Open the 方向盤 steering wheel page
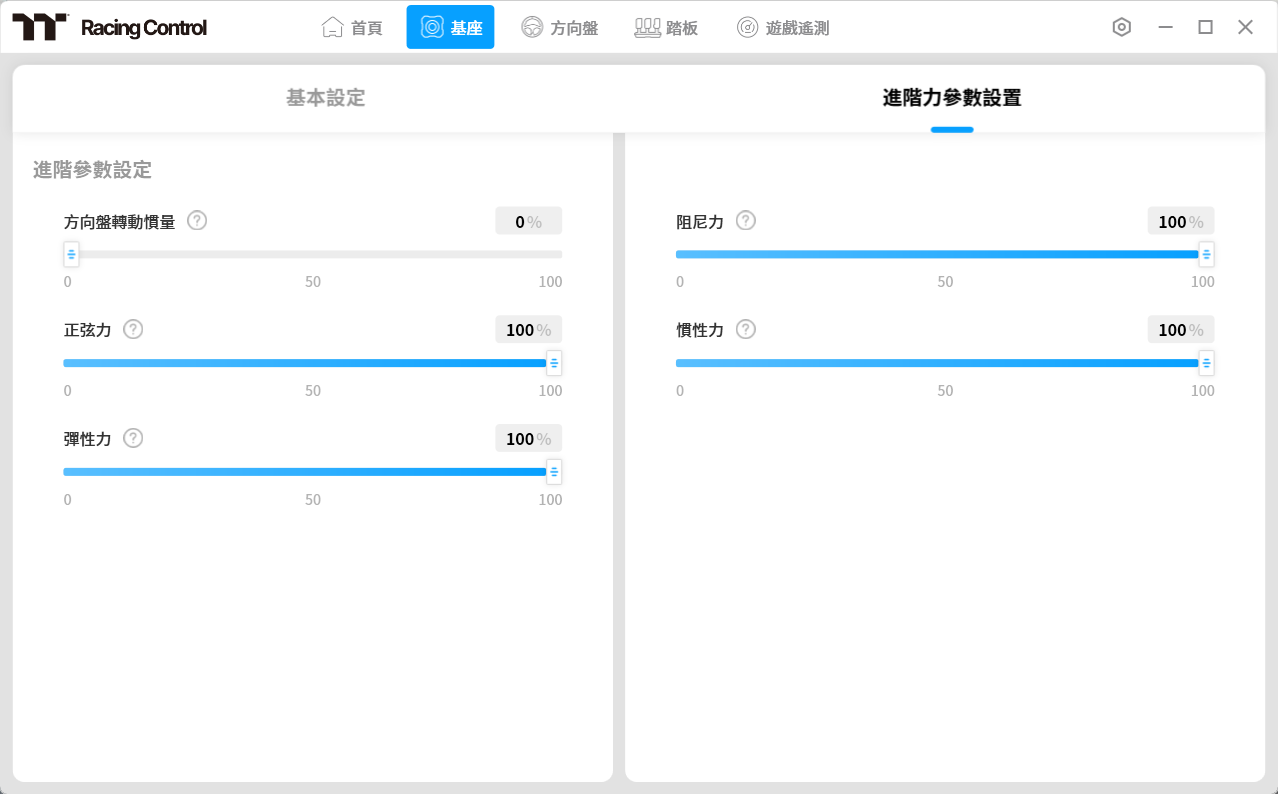The width and height of the screenshot is (1278, 794). click(x=560, y=27)
